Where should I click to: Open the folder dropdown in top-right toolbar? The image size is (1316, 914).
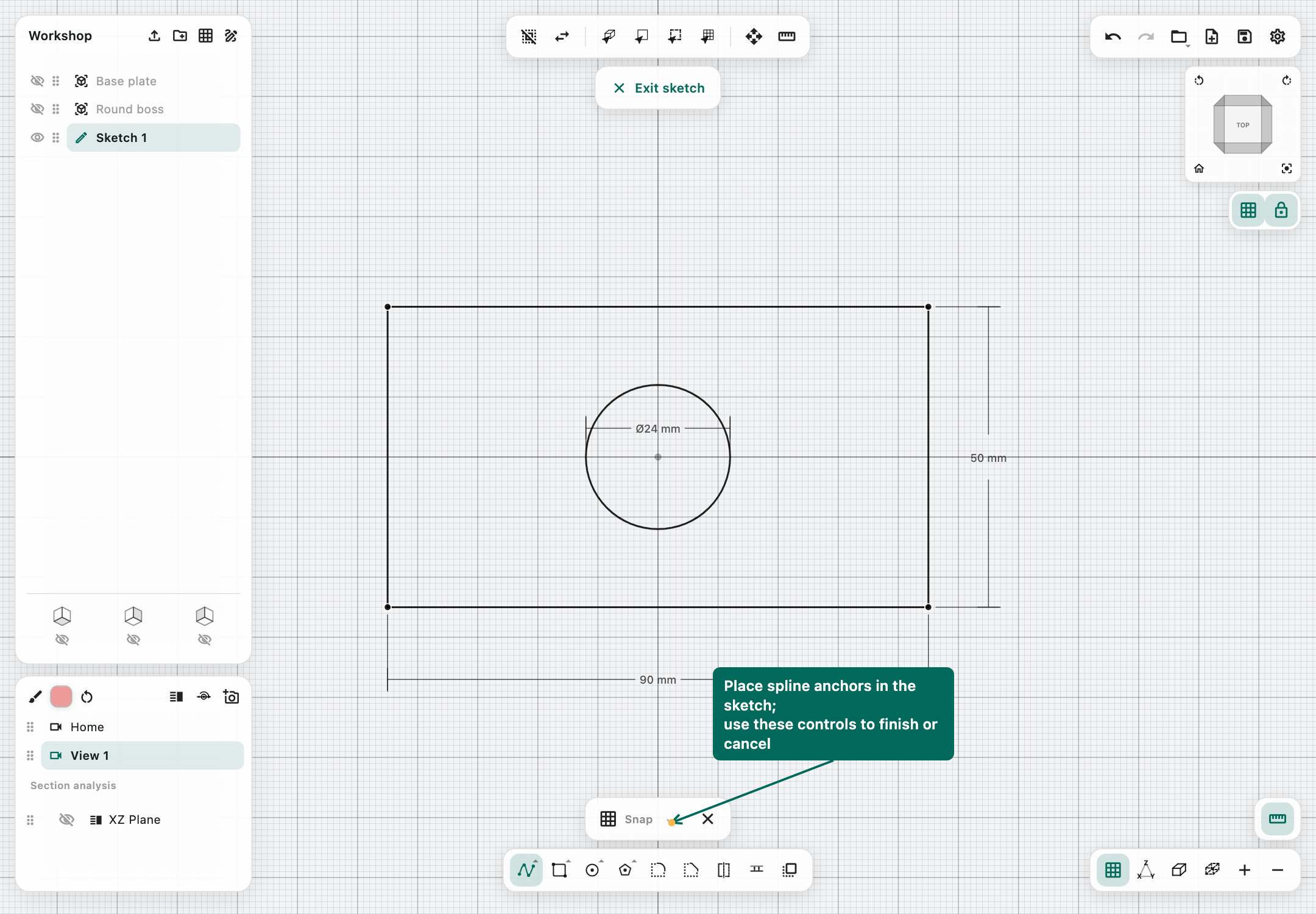coord(1179,37)
